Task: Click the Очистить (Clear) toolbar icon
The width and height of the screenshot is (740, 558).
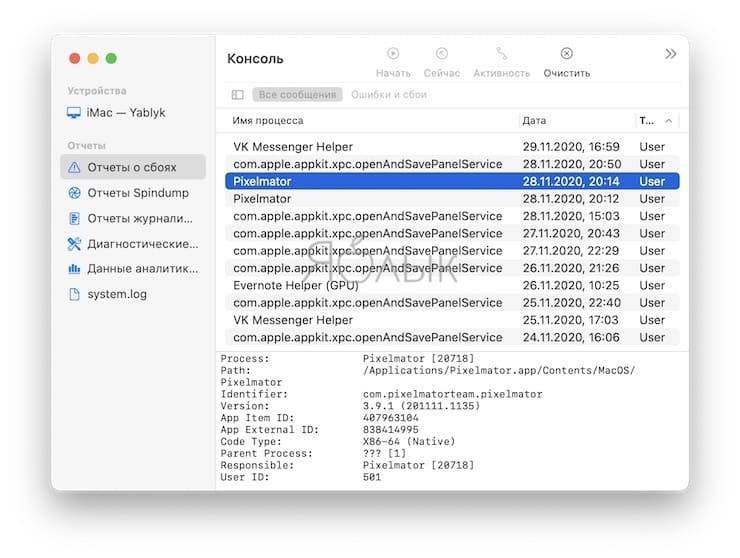Action: point(566,53)
